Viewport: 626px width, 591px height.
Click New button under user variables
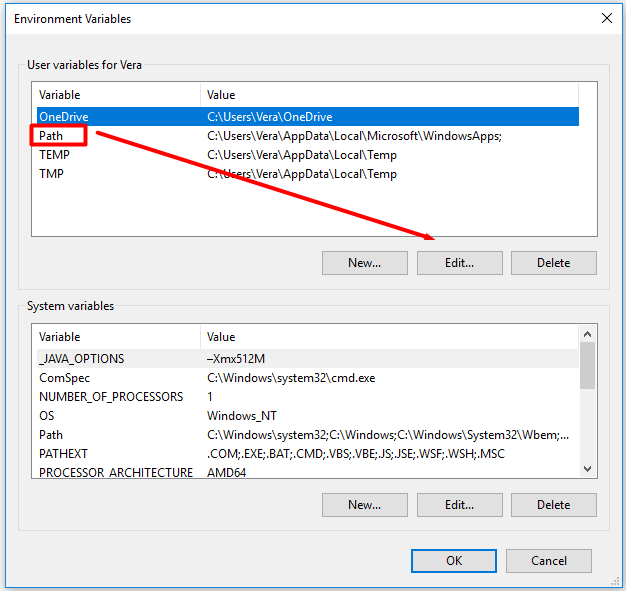click(x=364, y=263)
